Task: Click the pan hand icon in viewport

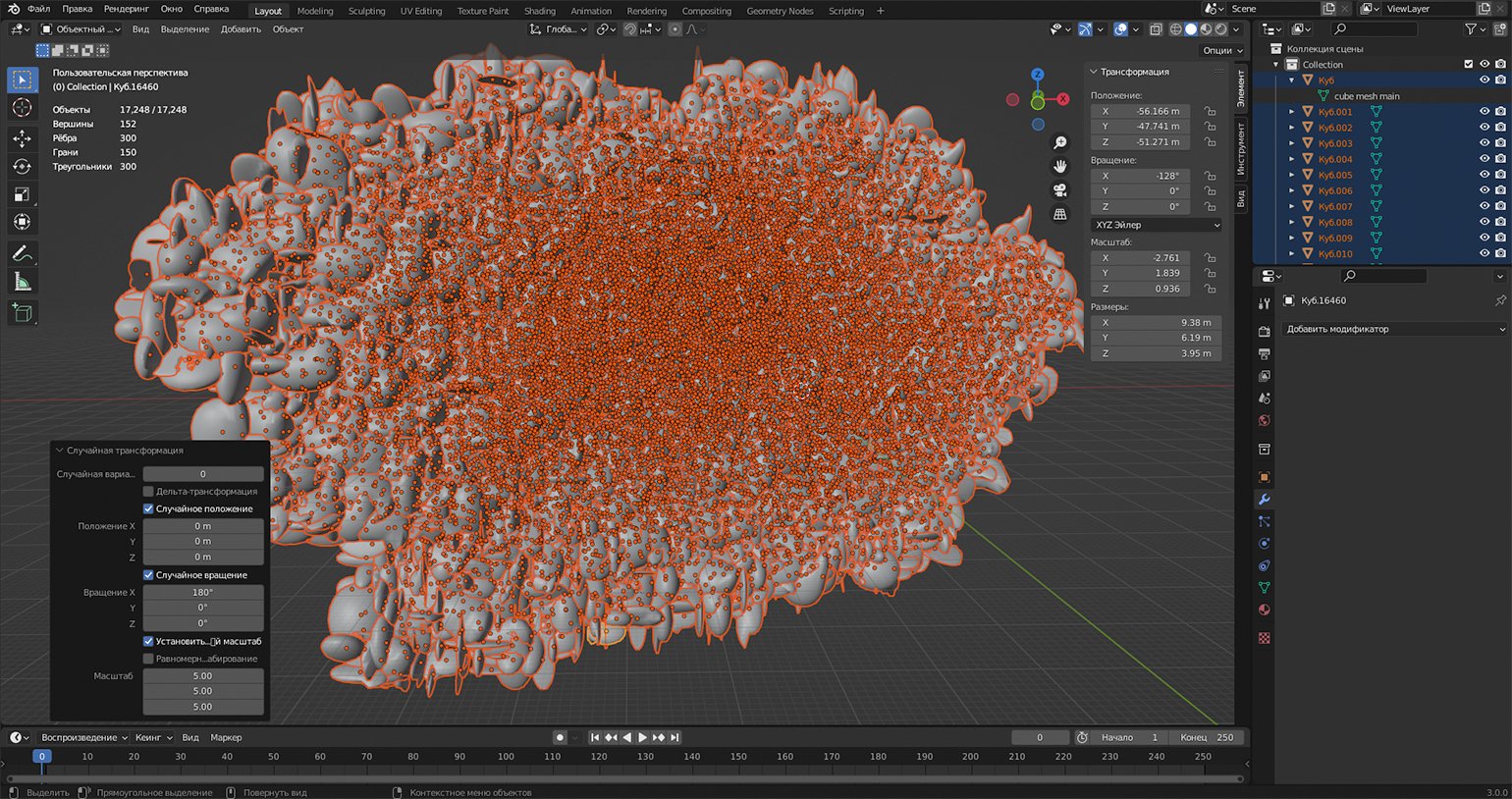Action: 1060,166
